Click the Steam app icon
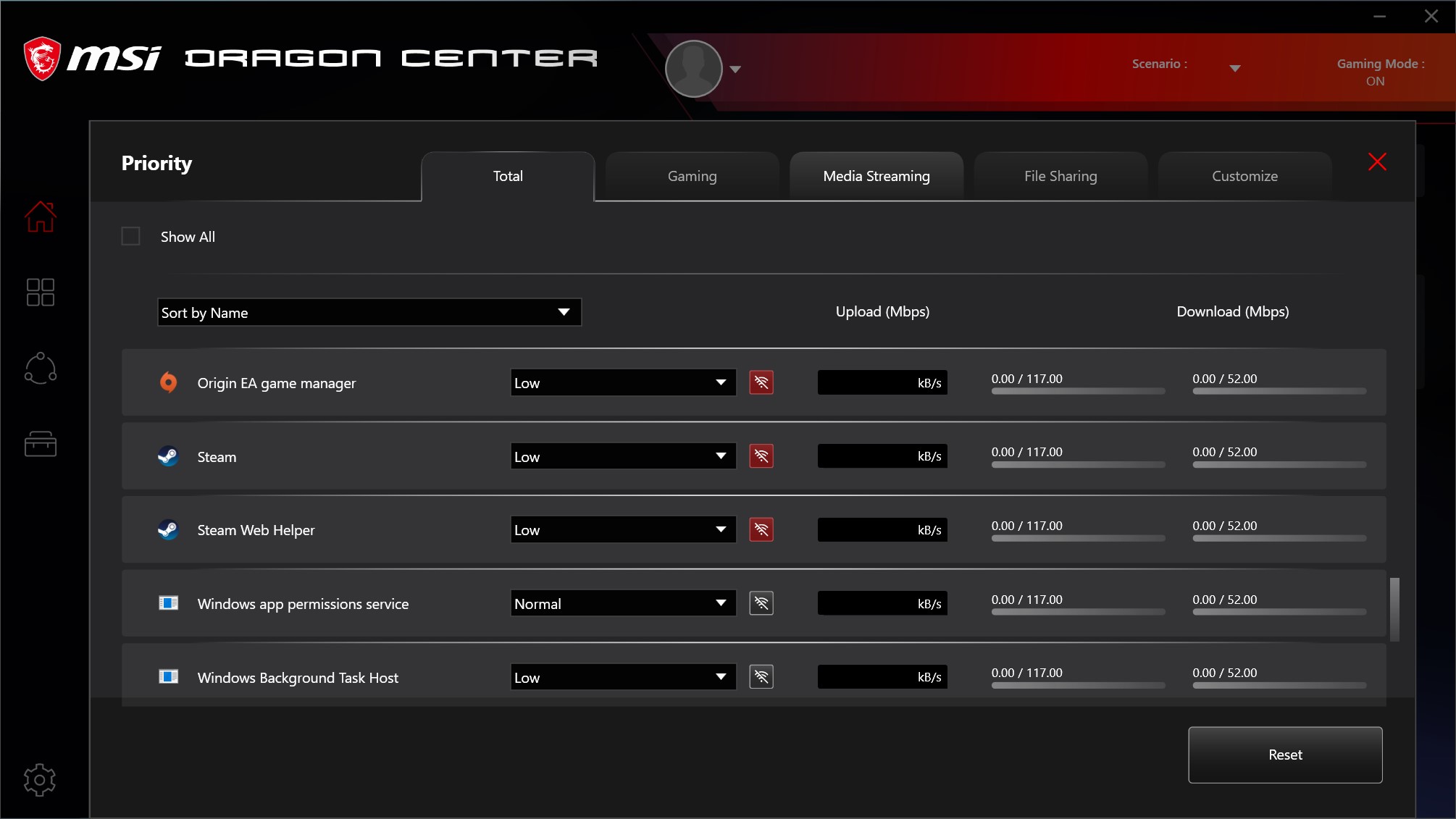Viewport: 1456px width, 819px height. tap(168, 456)
